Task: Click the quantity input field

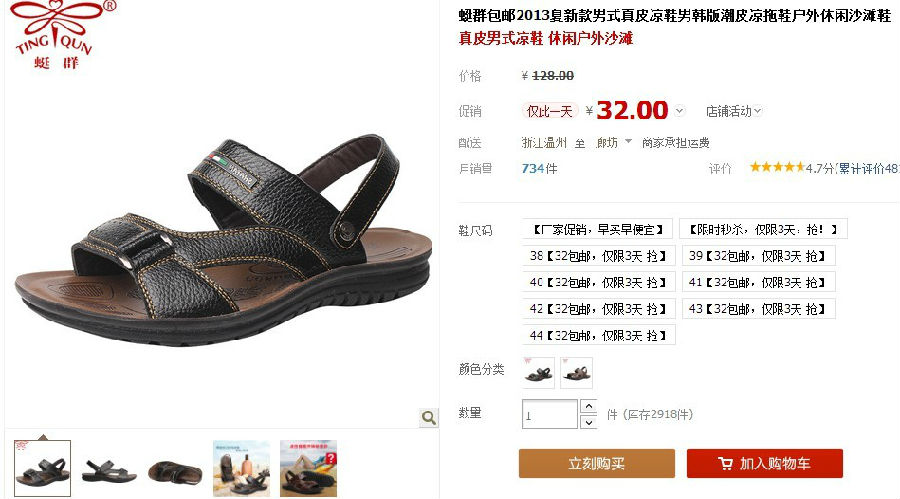Action: [549, 414]
